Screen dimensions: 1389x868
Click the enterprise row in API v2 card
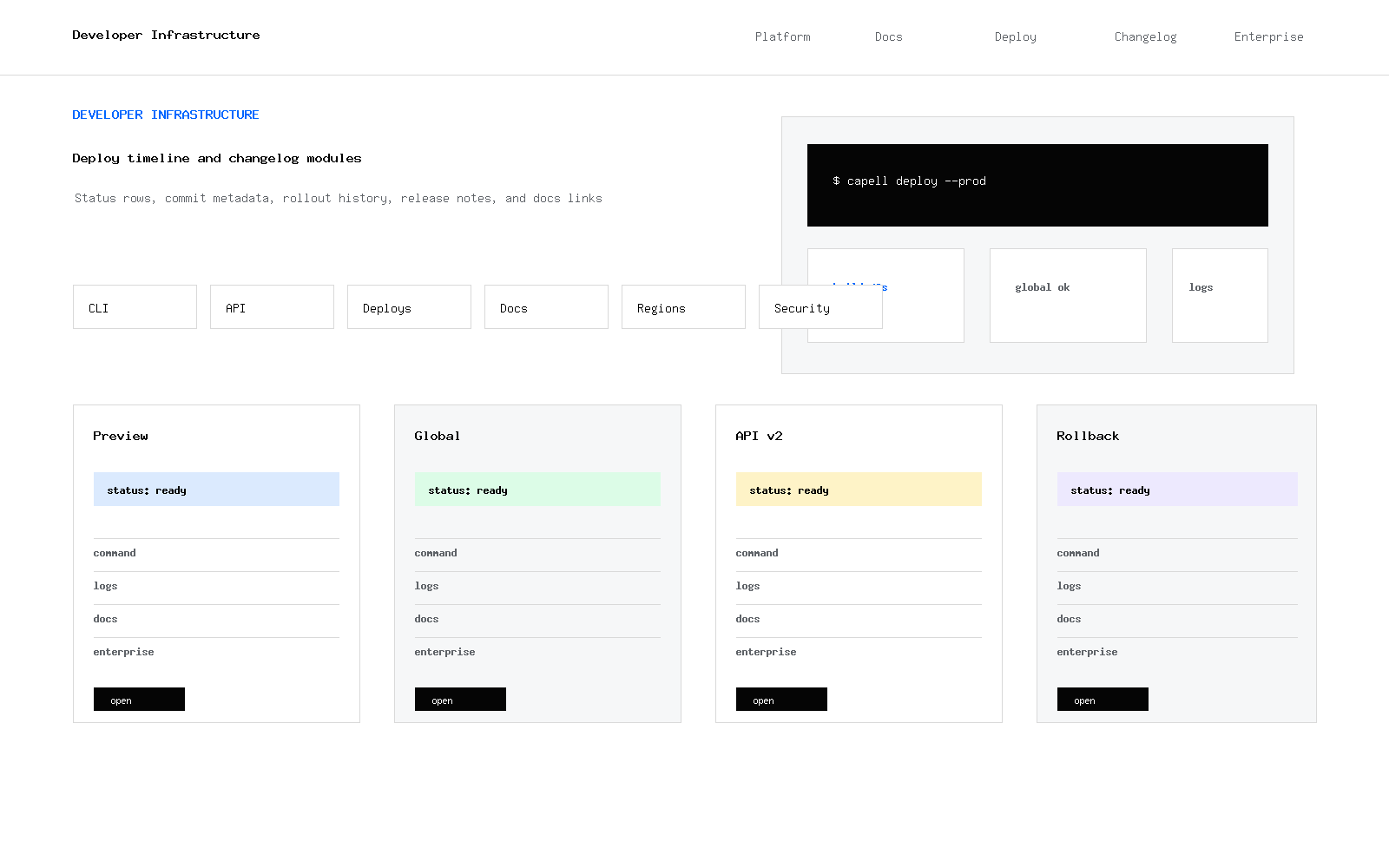coord(859,653)
